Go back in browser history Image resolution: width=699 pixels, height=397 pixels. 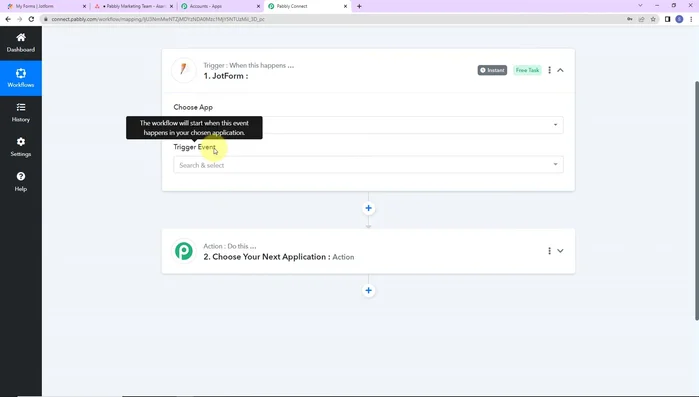point(8,19)
